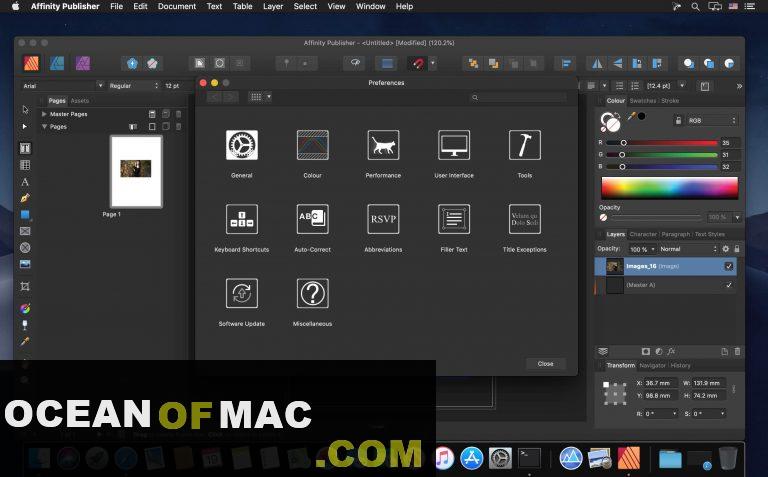
Task: Delete layer with trash icon
Action: 738,351
